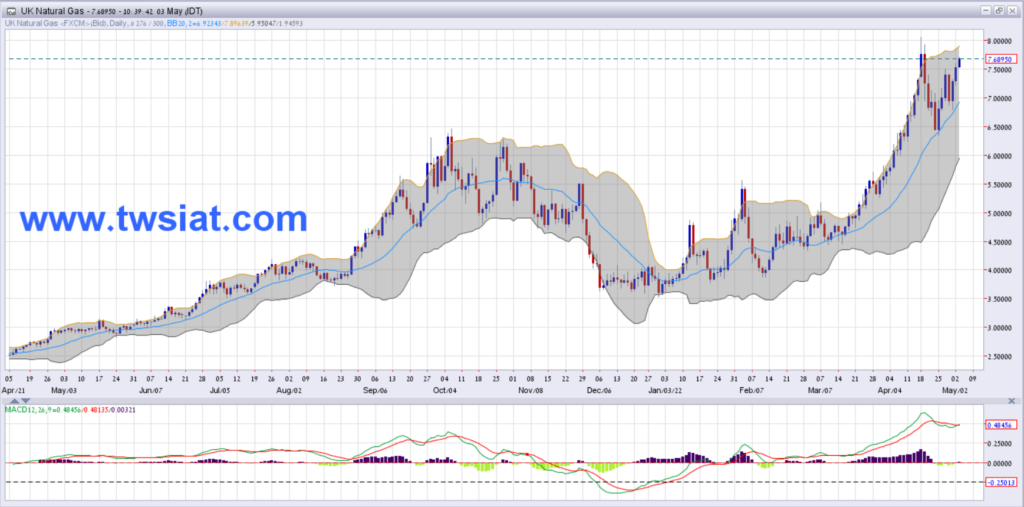Click the 7.00000 price axis label
Image resolution: width=1024 pixels, height=507 pixels.
pyautogui.click(x=999, y=98)
